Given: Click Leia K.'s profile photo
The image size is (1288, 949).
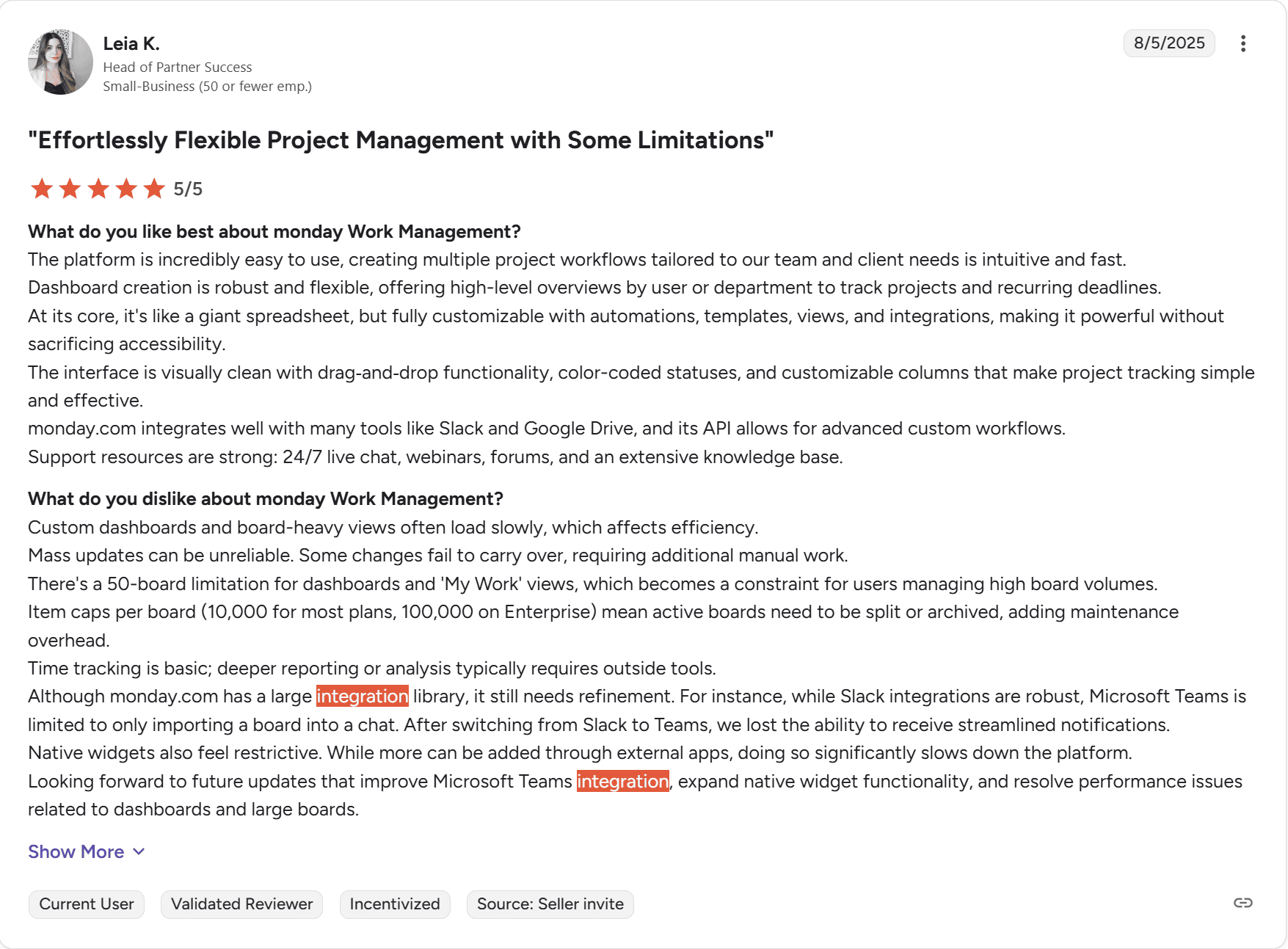Looking at the screenshot, I should pyautogui.click(x=60, y=62).
